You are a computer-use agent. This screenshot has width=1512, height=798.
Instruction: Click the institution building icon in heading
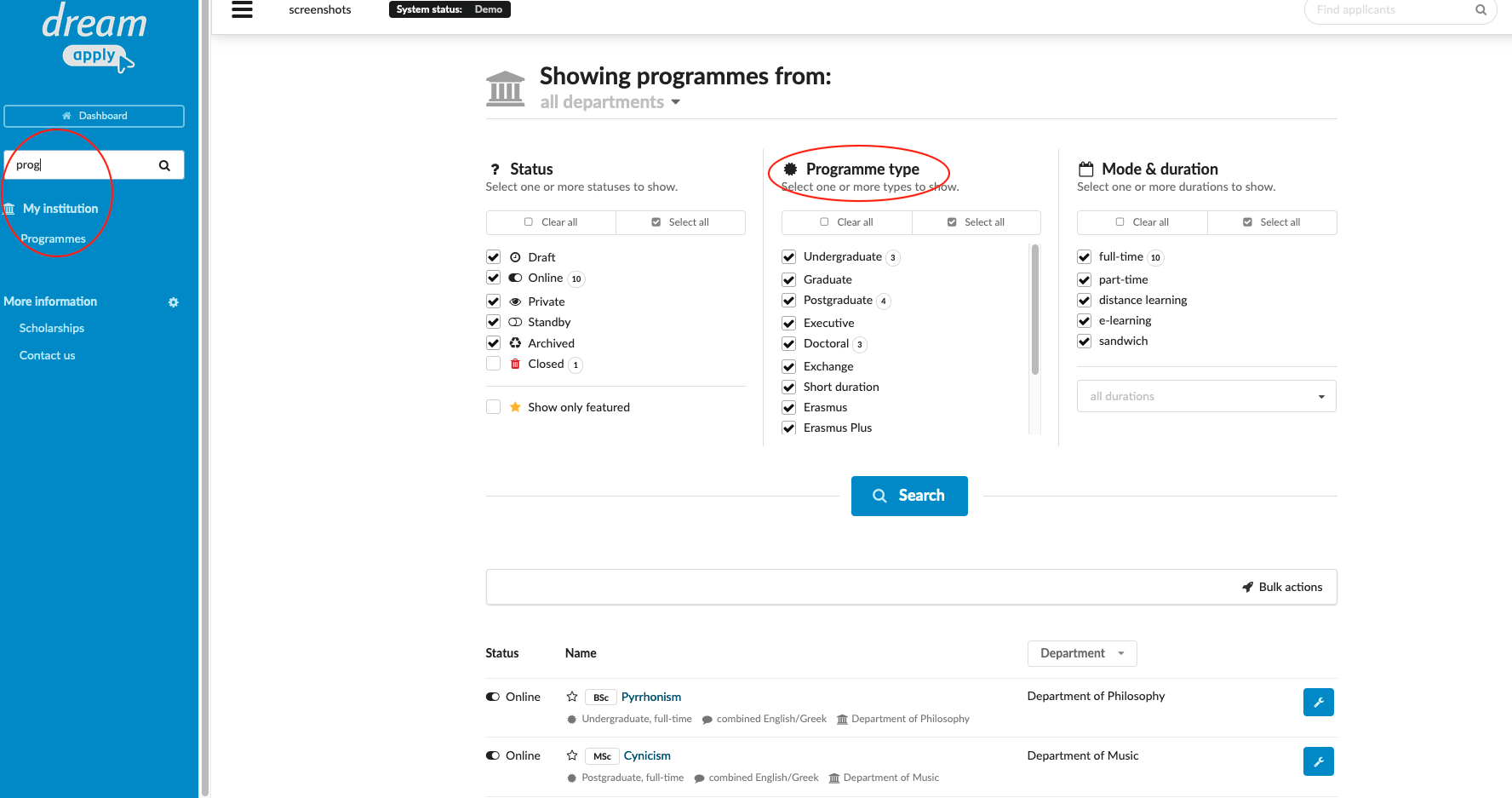click(505, 89)
